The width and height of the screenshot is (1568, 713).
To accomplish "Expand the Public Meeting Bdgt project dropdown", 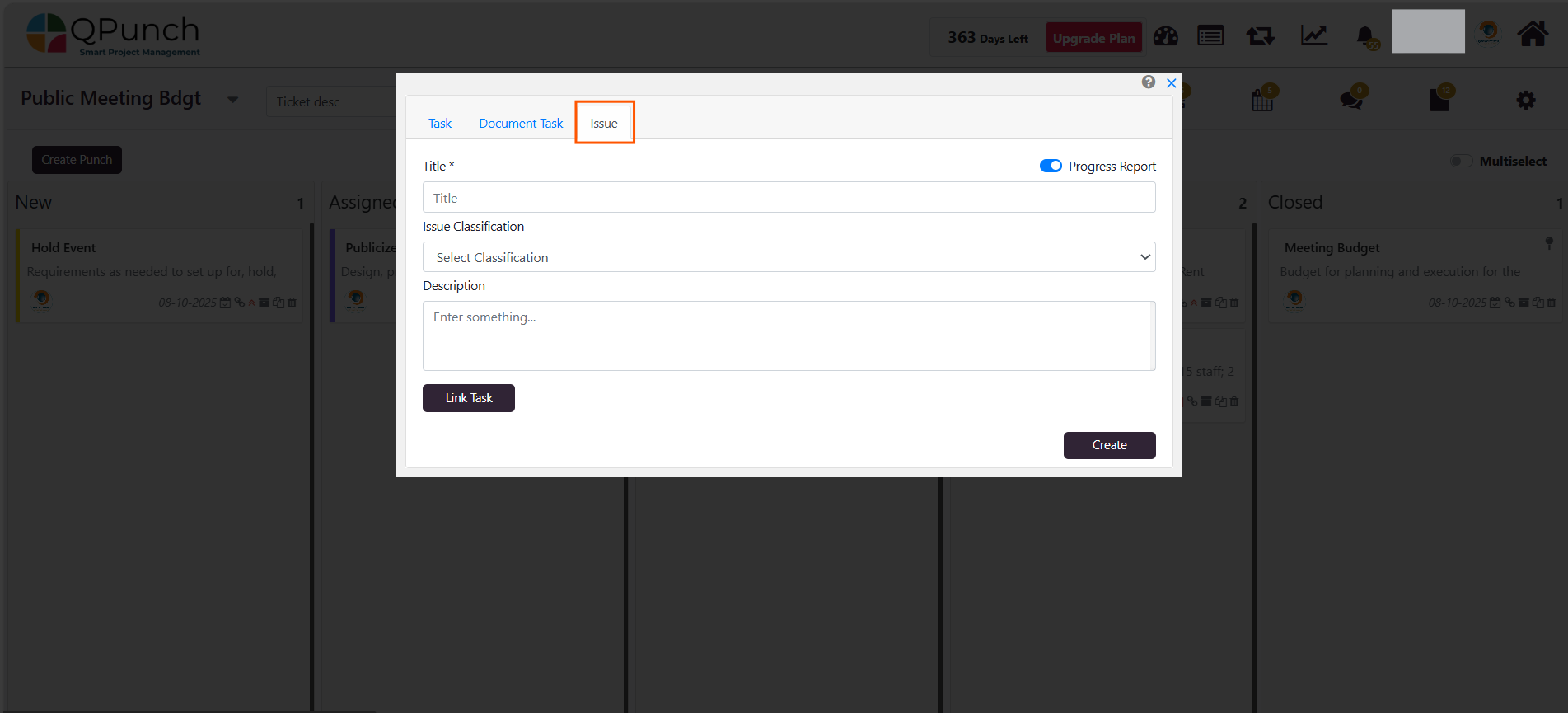I will pyautogui.click(x=233, y=100).
